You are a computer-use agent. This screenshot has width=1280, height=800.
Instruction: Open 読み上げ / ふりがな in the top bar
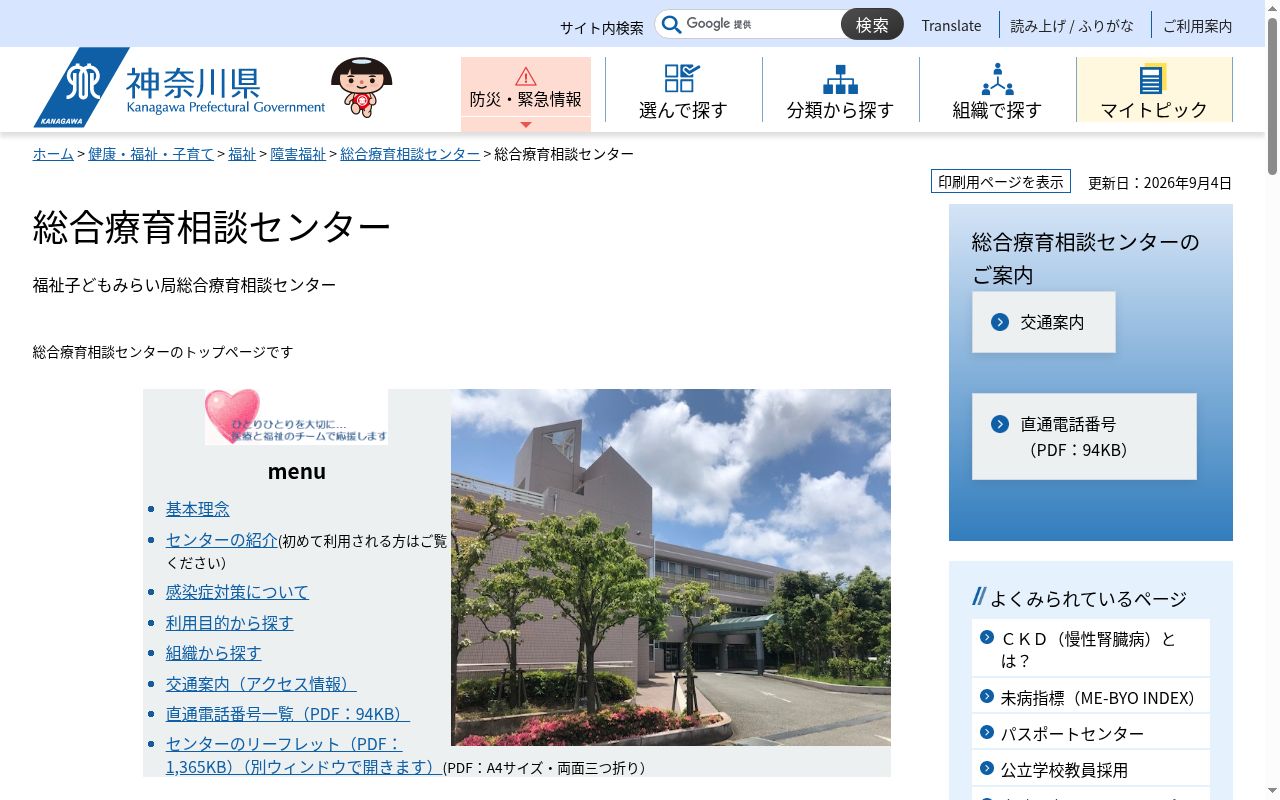(1072, 26)
